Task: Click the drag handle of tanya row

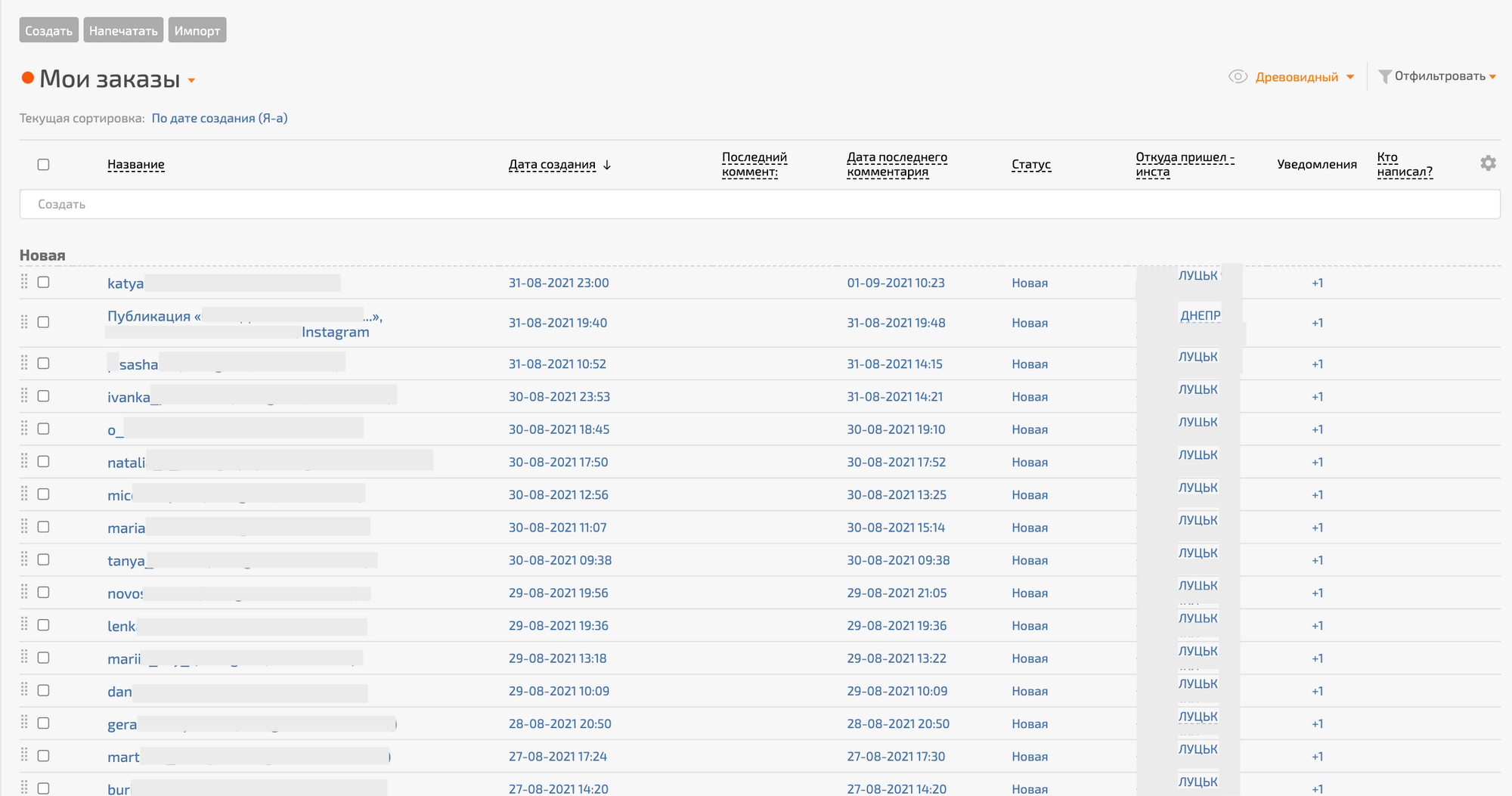Action: pos(24,559)
